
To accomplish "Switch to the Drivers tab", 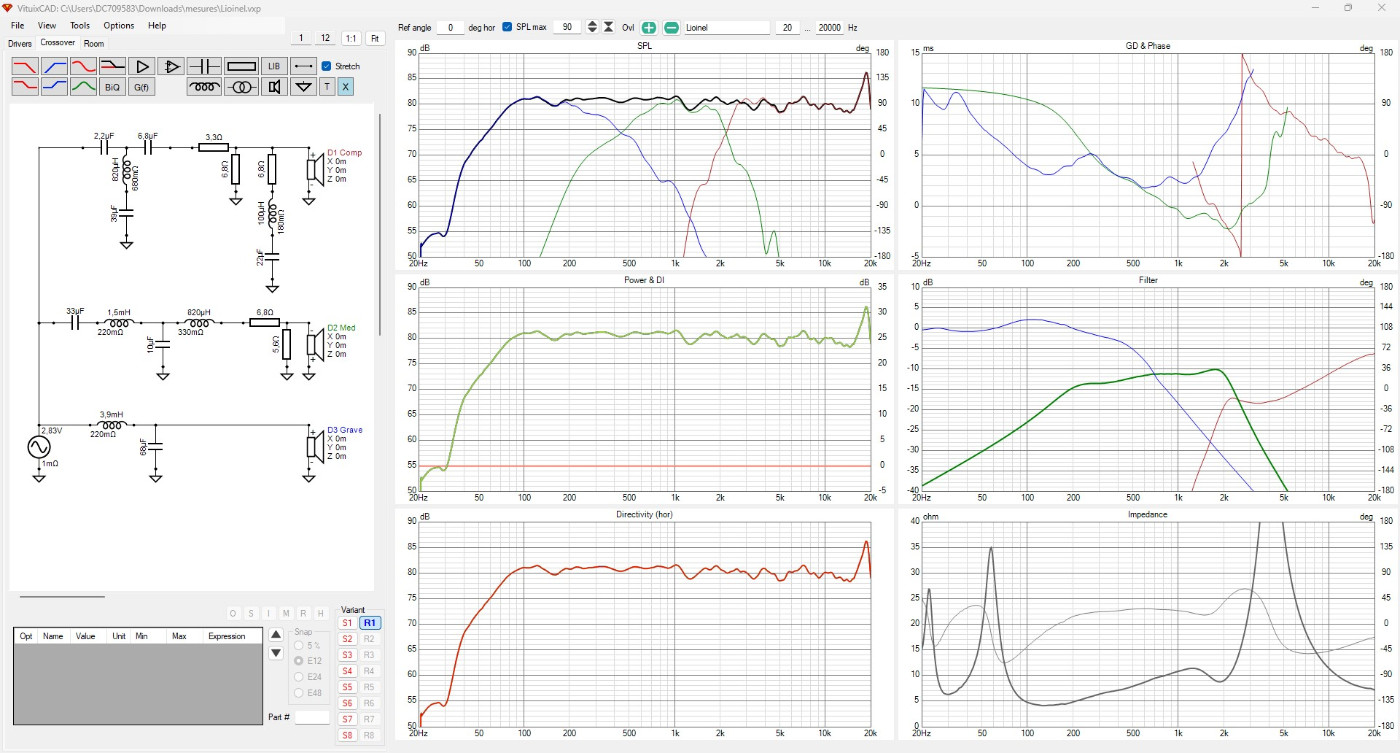I will 20,44.
